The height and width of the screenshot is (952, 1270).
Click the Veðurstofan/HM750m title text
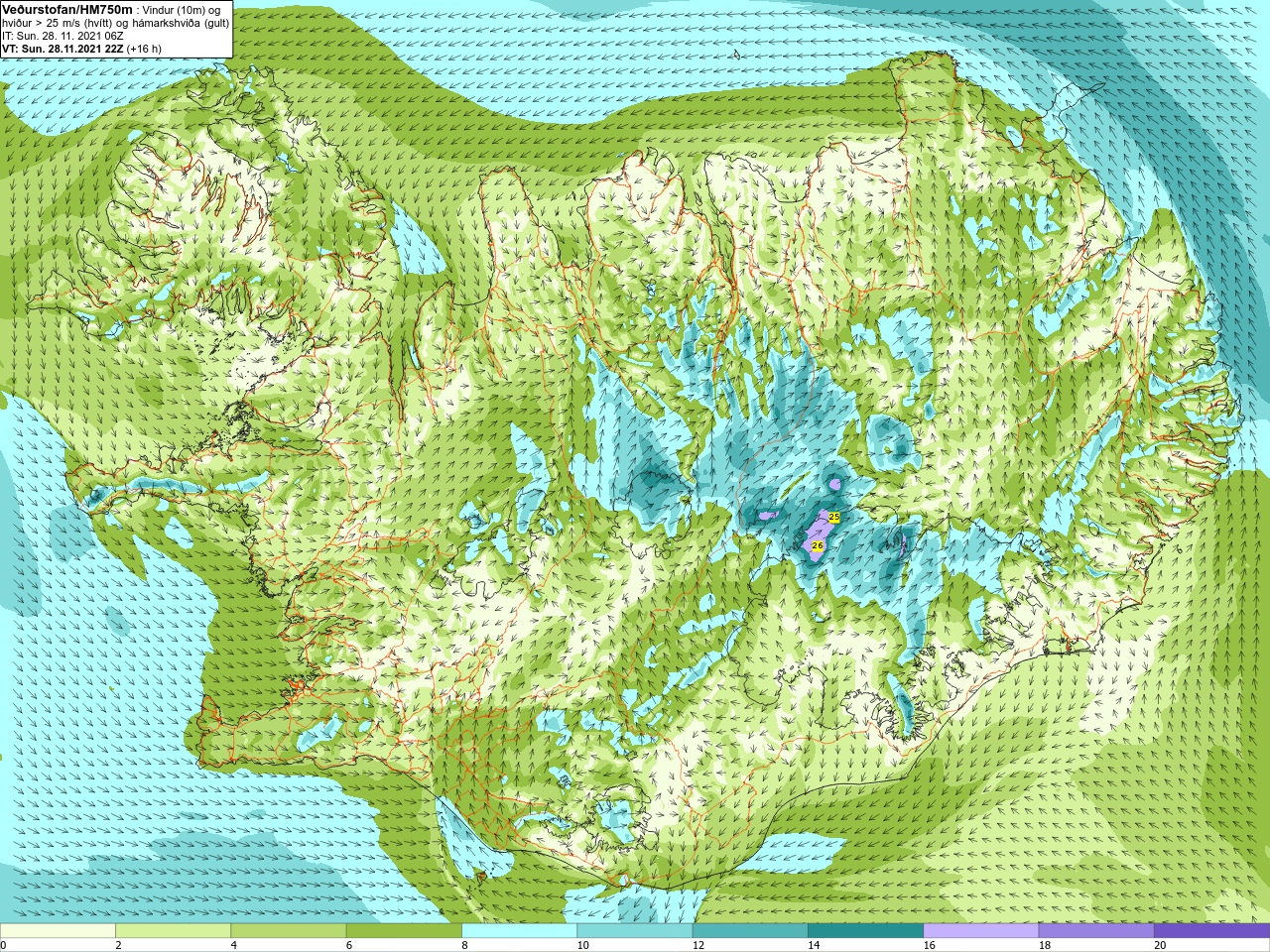(x=67, y=10)
